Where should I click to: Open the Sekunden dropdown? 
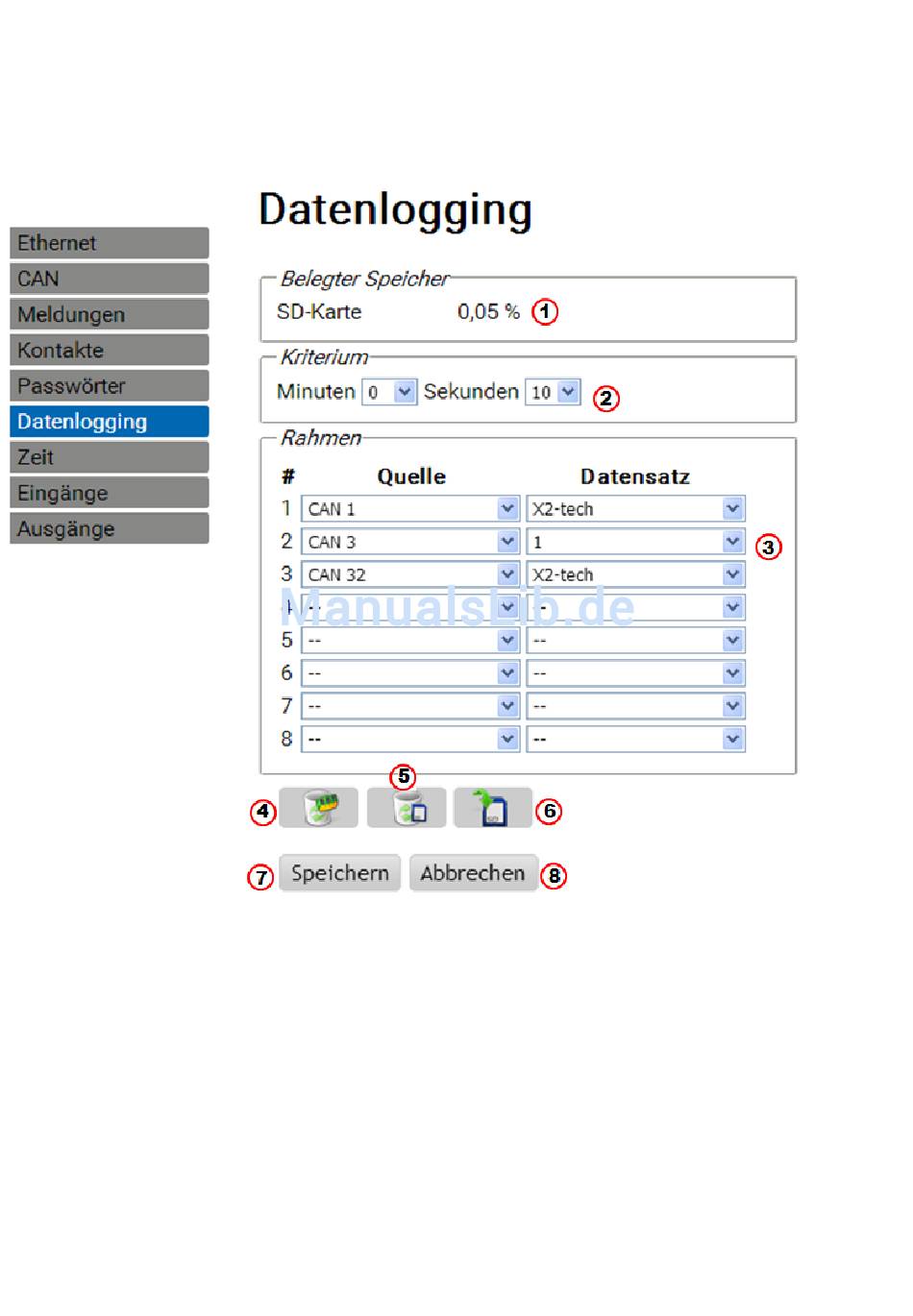coord(553,392)
